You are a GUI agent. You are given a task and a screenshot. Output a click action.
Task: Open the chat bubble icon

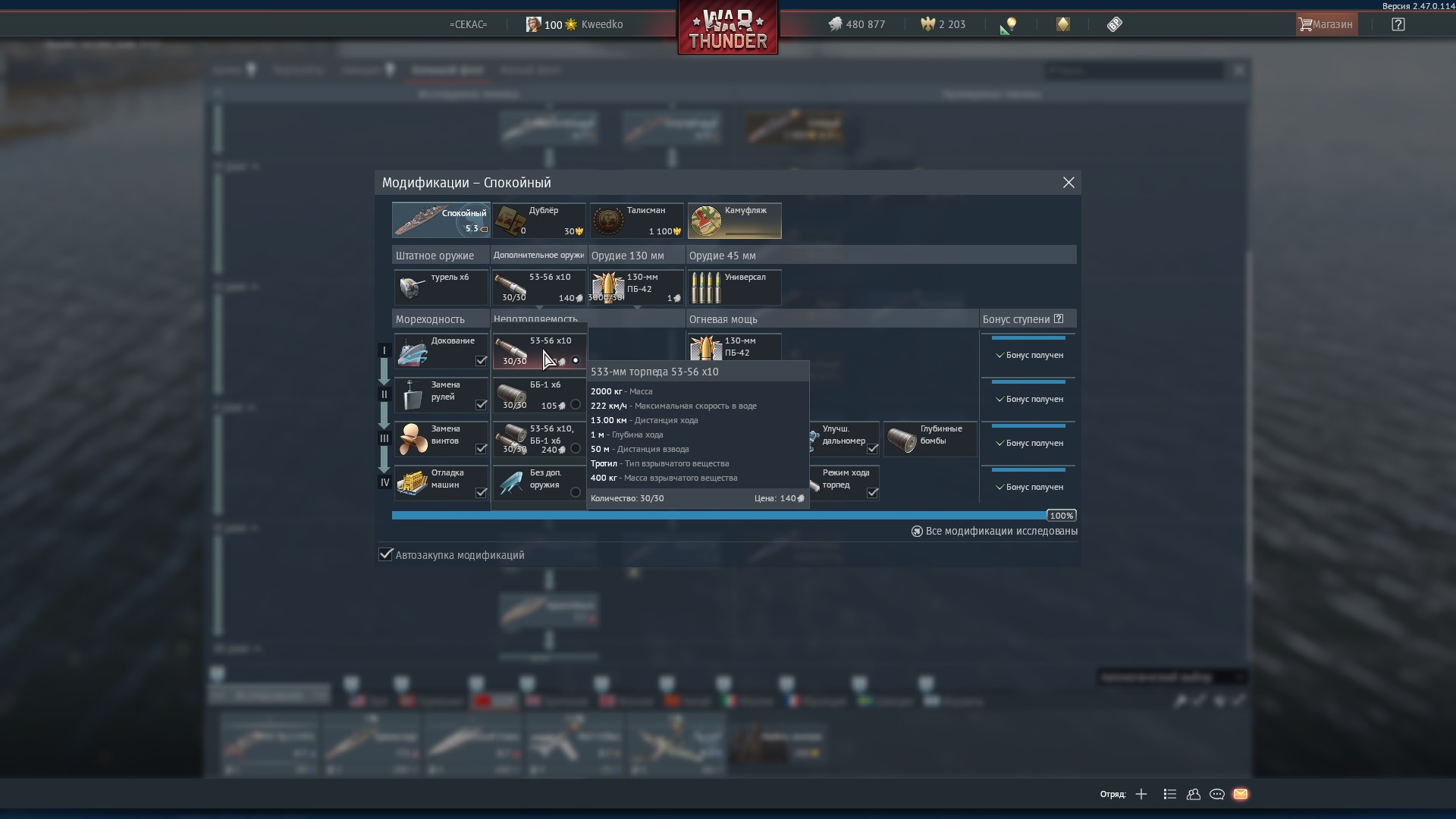pyautogui.click(x=1217, y=794)
